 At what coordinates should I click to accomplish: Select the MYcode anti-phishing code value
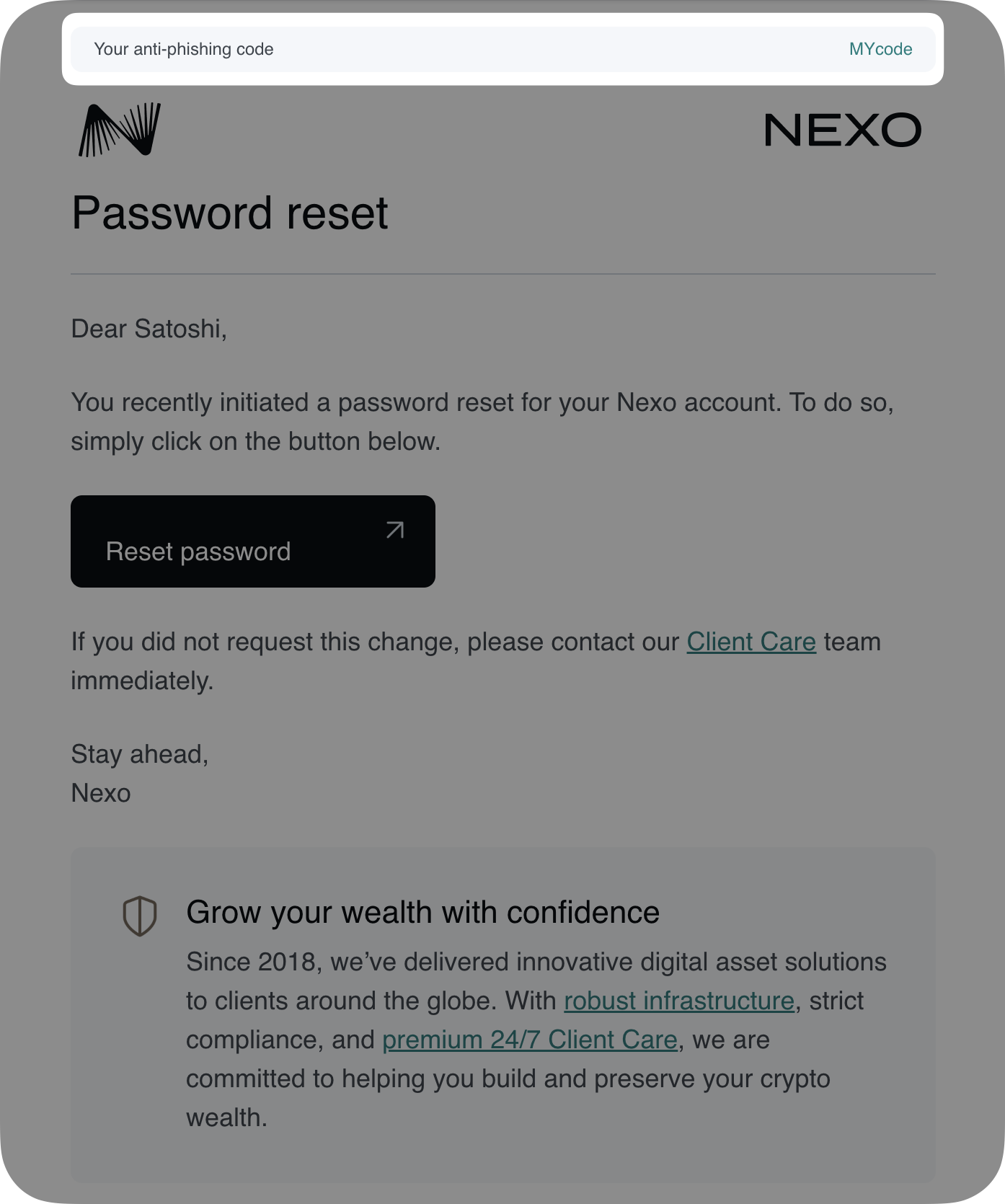click(880, 49)
